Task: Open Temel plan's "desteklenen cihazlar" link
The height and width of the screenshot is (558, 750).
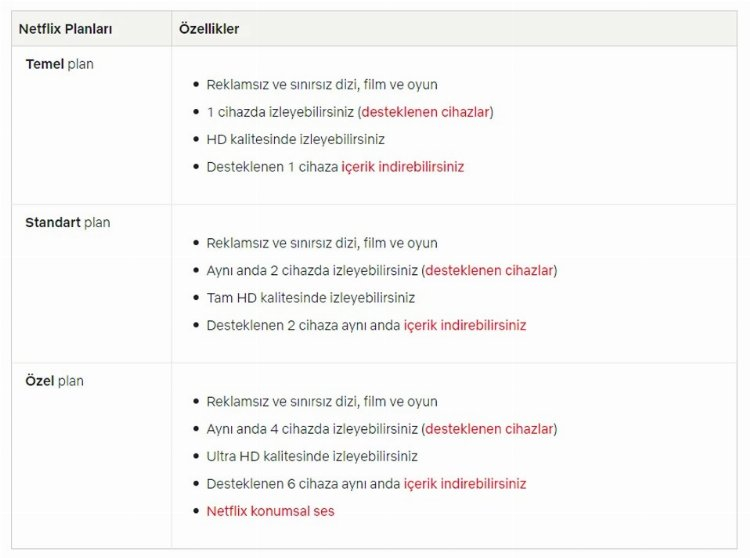Action: point(426,112)
